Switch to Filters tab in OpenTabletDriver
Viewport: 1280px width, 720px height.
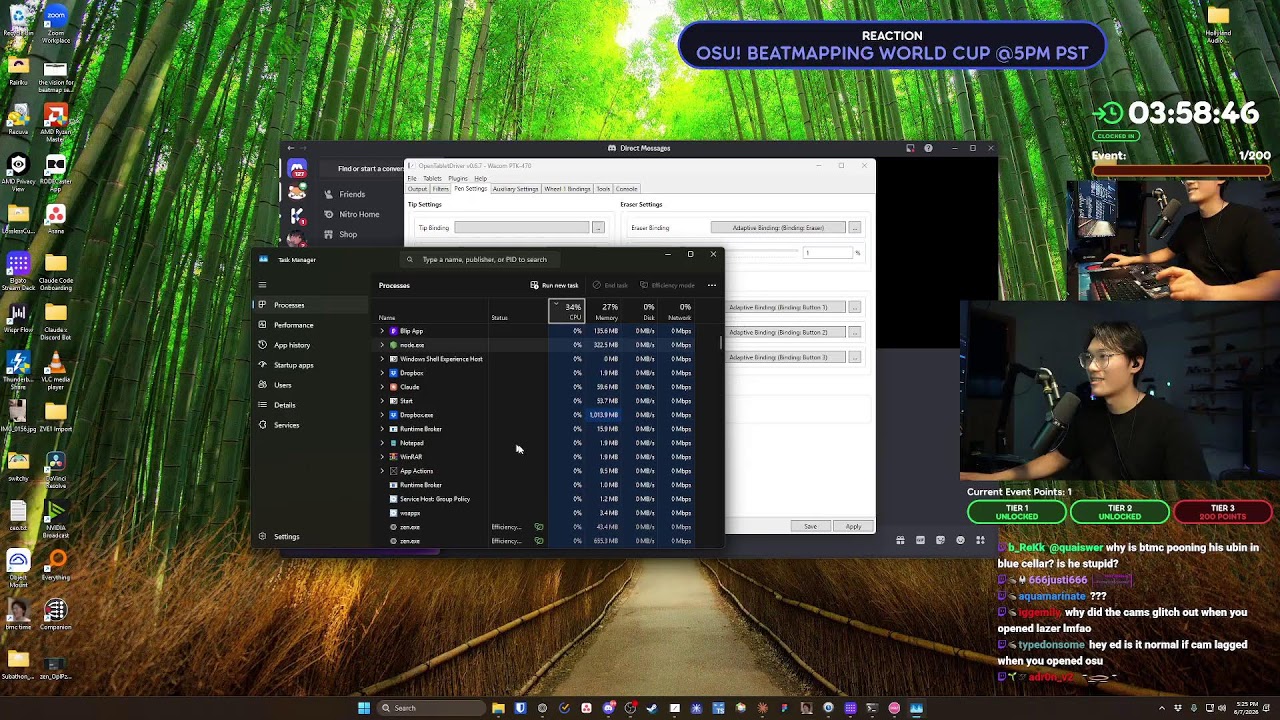[x=440, y=189]
